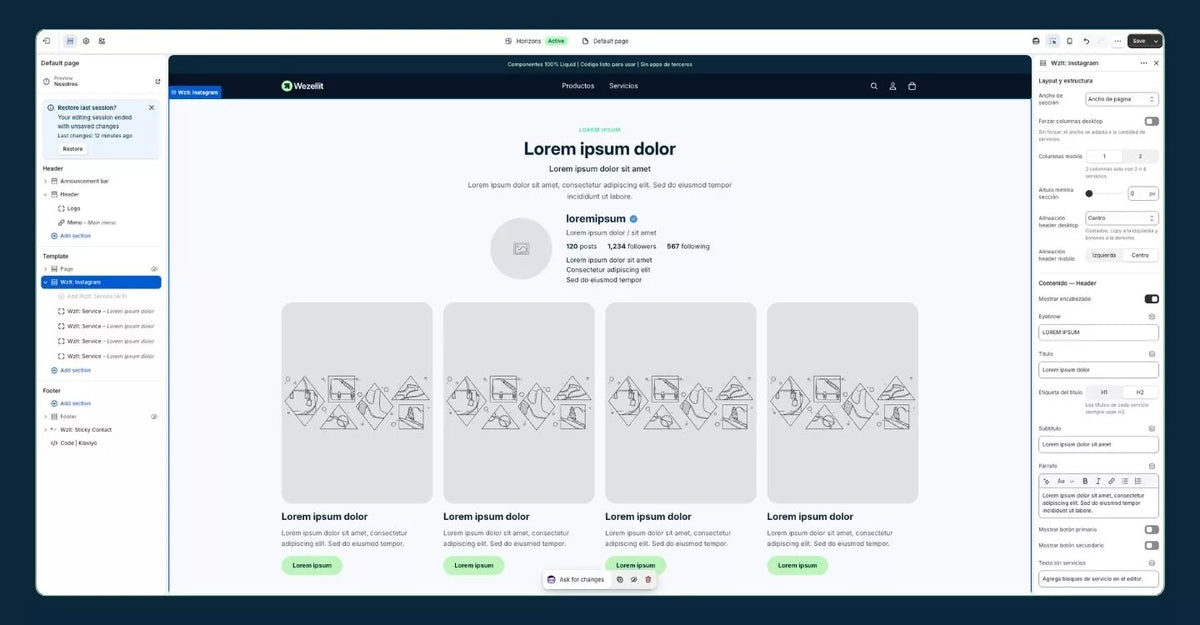This screenshot has width=1200, height=625.
Task: Expand Wzlt: Sticky Contact section
Action: pyautogui.click(x=45, y=429)
